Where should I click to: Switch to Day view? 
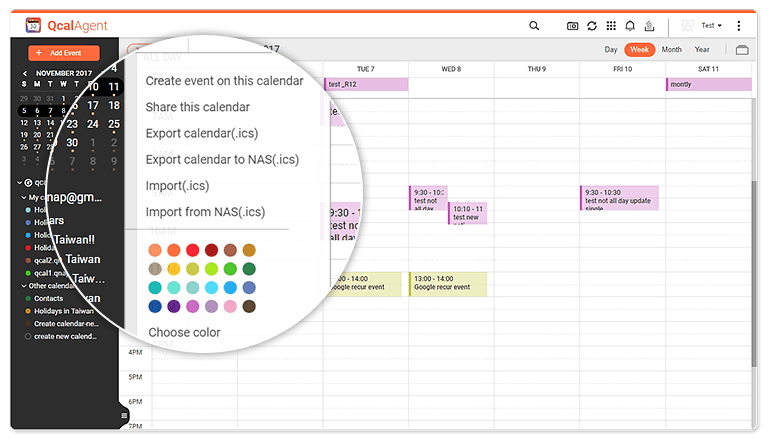coord(611,49)
